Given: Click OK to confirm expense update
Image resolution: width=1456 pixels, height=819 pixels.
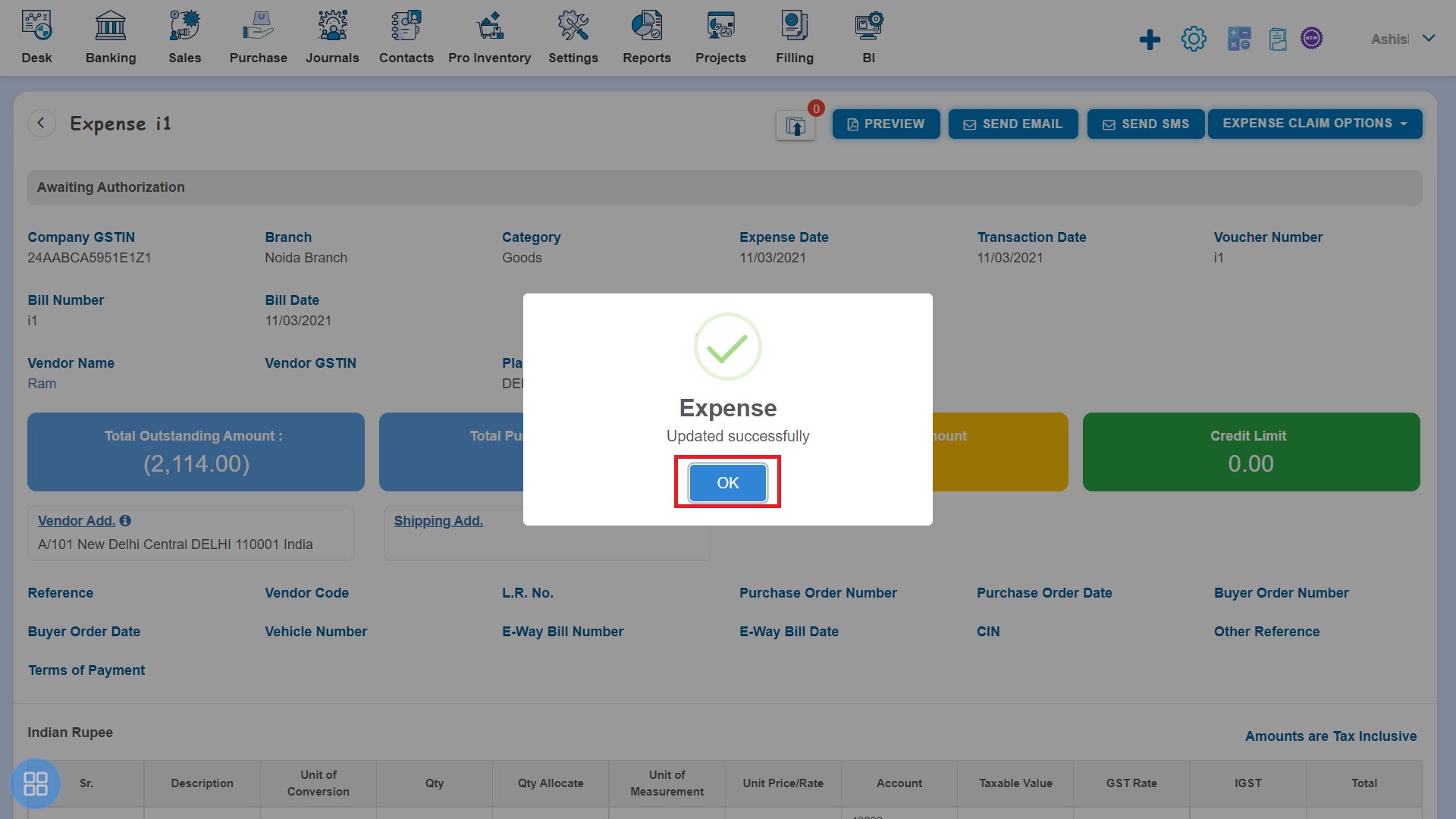Looking at the screenshot, I should [727, 482].
